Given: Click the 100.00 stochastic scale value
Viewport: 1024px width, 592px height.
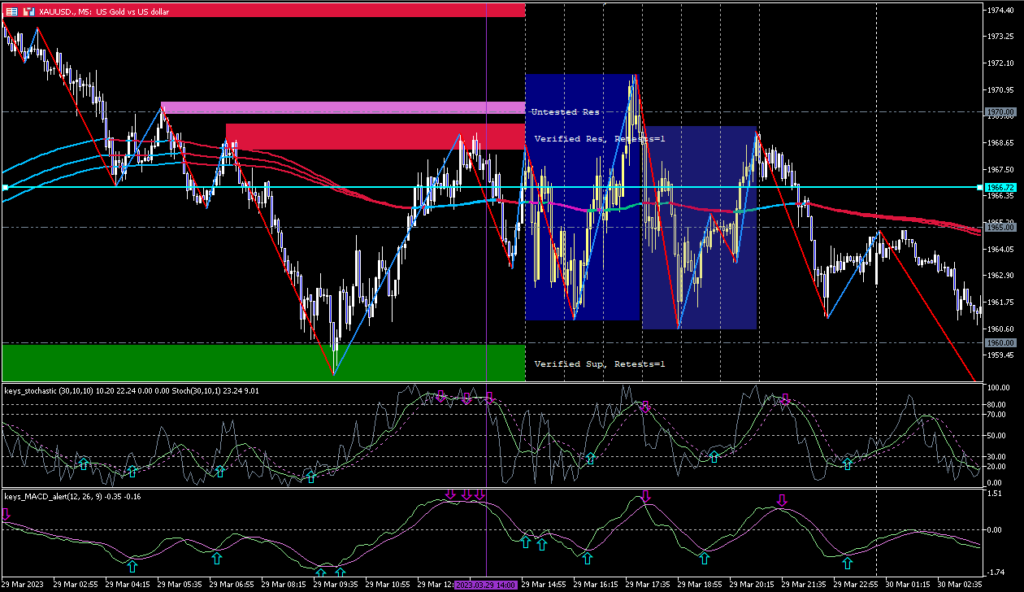Looking at the screenshot, I should (998, 388).
